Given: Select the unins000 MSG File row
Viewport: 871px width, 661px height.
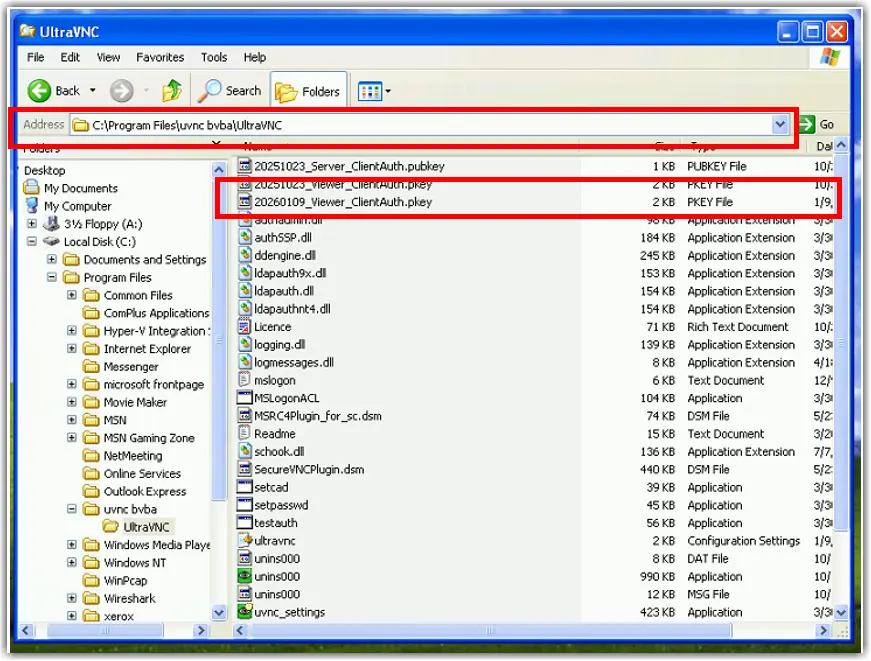Looking at the screenshot, I should click(534, 594).
